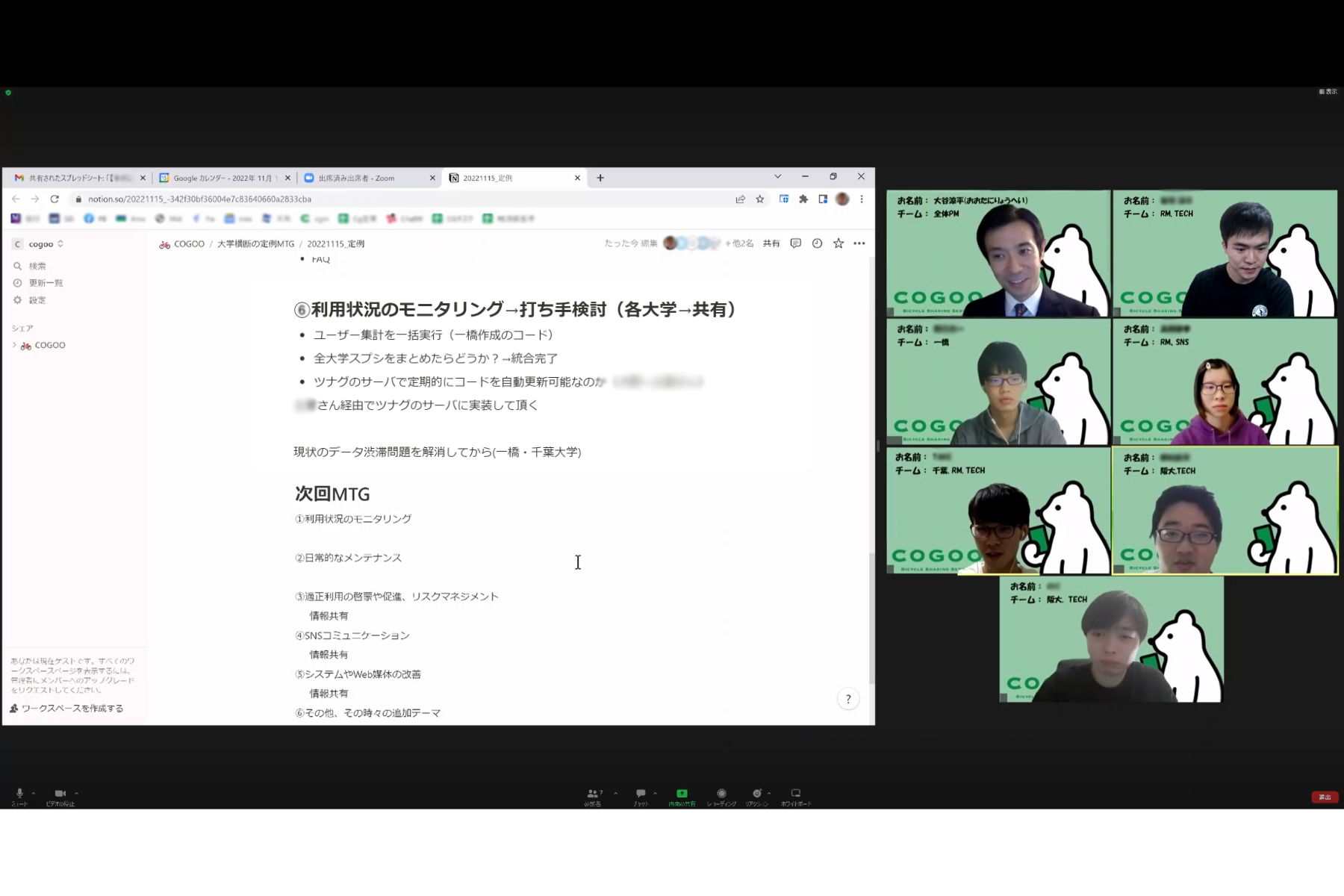Click the notion.so address bar
The image size is (1344, 896).
[403, 199]
